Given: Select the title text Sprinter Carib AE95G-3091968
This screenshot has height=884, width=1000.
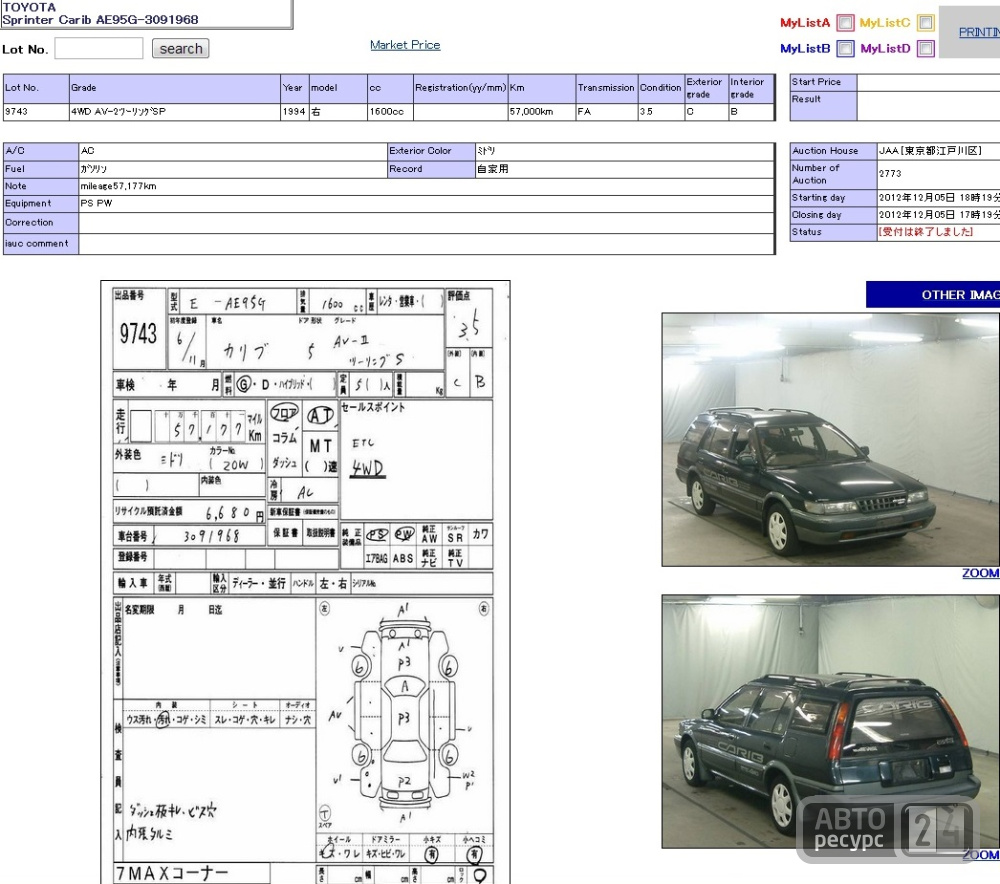Looking at the screenshot, I should 100,20.
